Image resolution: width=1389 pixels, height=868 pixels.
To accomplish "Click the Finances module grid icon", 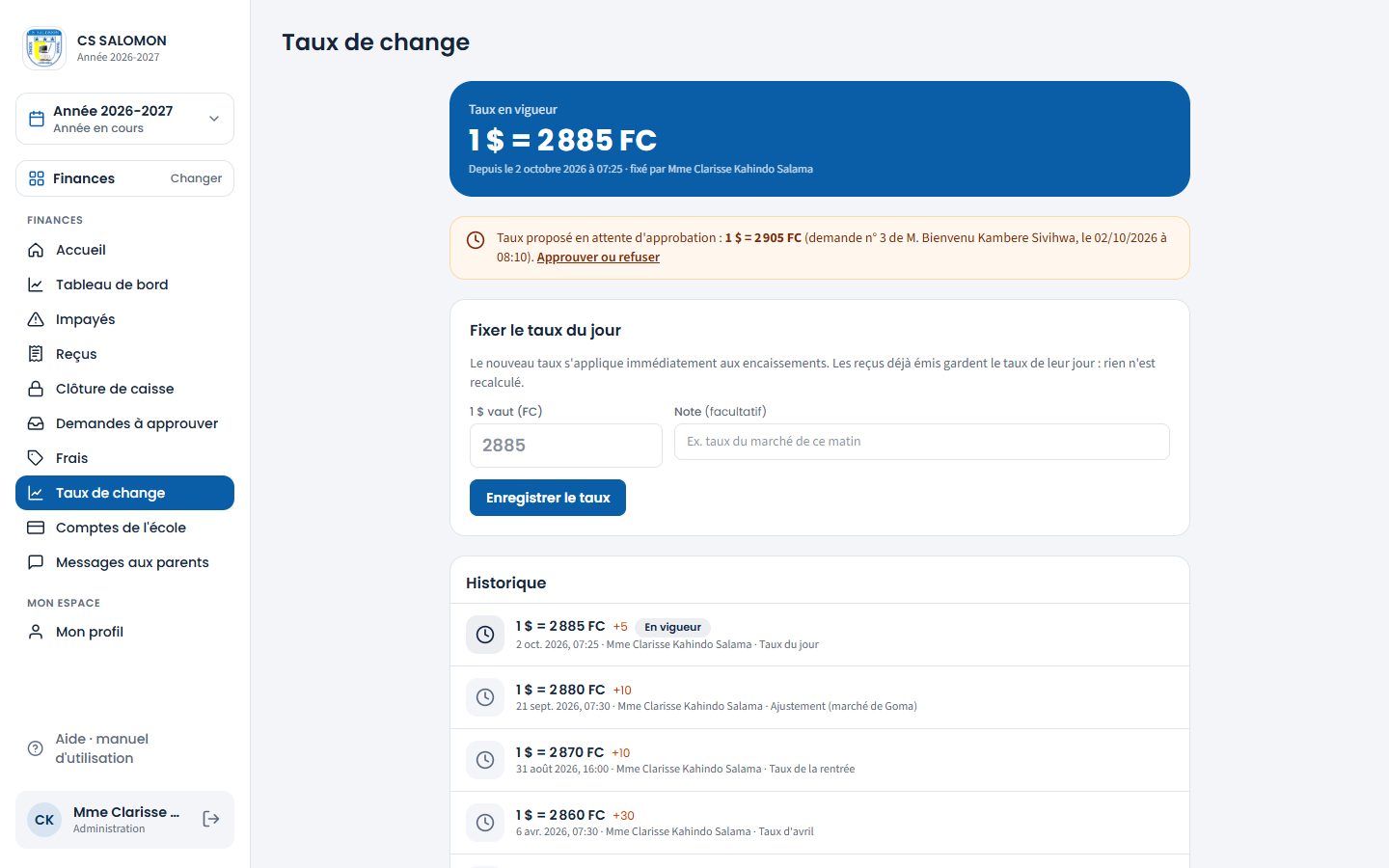I will tap(37, 178).
